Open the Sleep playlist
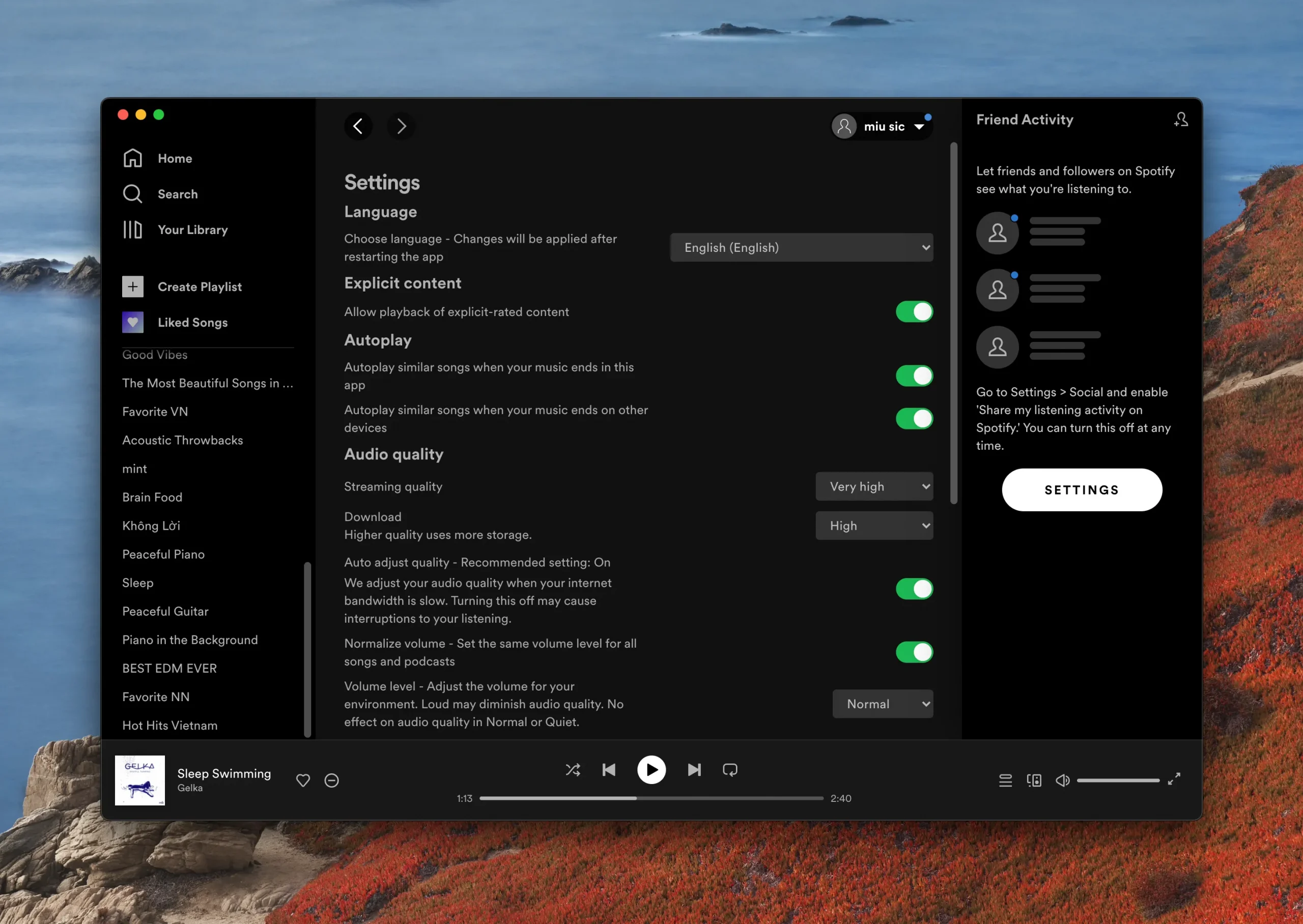This screenshot has width=1303, height=924. tap(138, 583)
